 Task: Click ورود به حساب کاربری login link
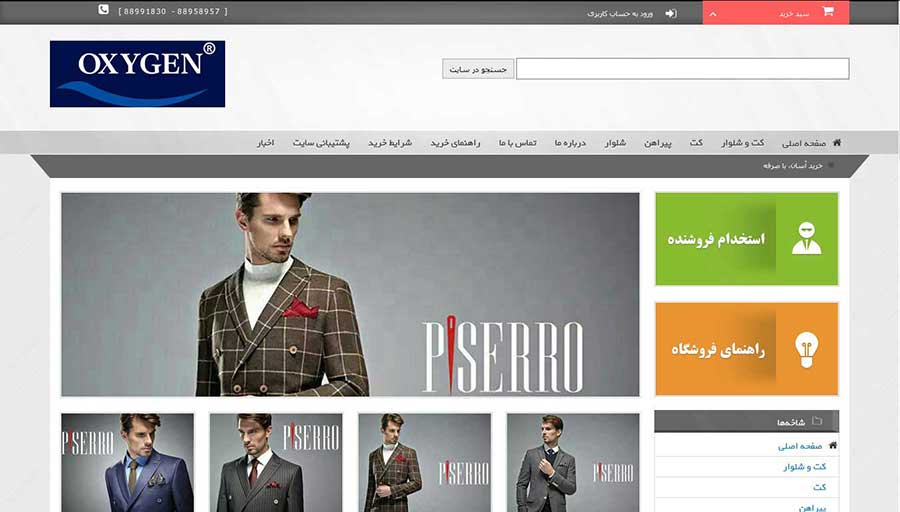tap(619, 13)
